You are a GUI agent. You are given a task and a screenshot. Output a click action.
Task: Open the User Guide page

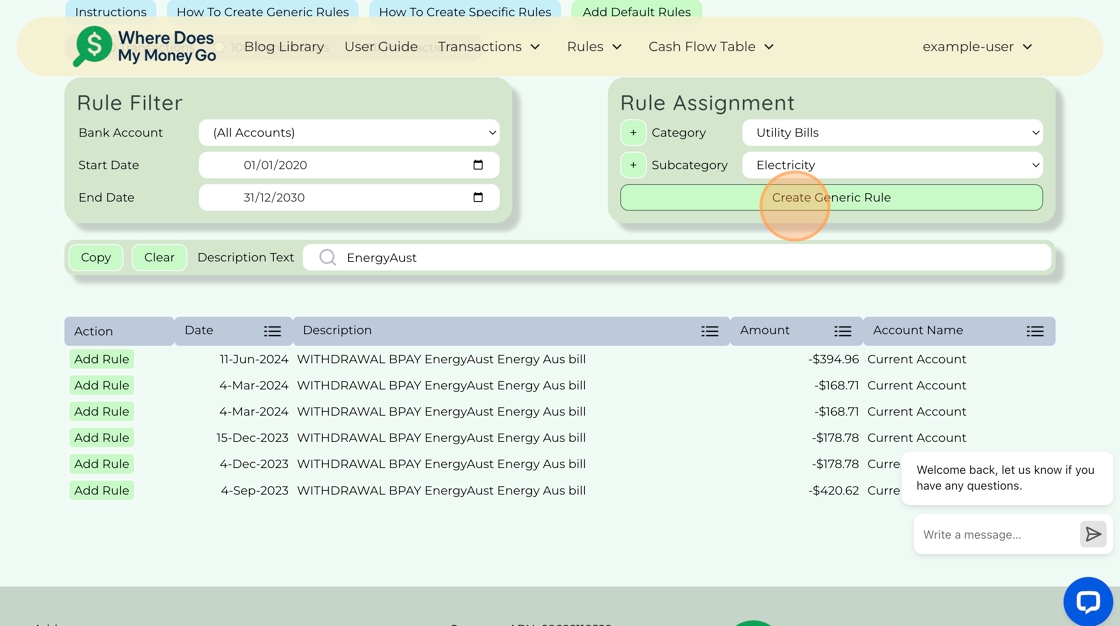(381, 46)
